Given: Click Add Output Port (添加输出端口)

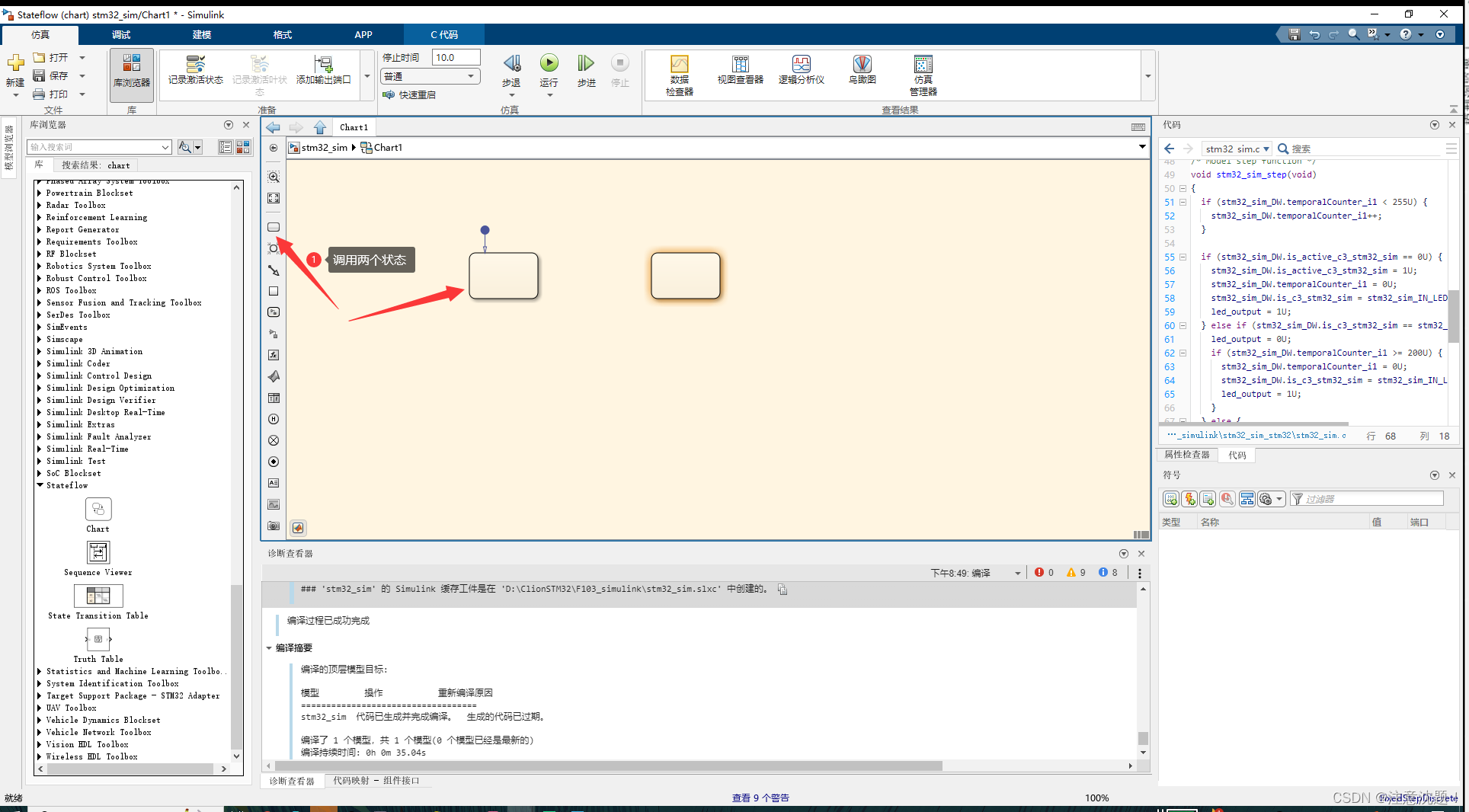Looking at the screenshot, I should (x=324, y=70).
